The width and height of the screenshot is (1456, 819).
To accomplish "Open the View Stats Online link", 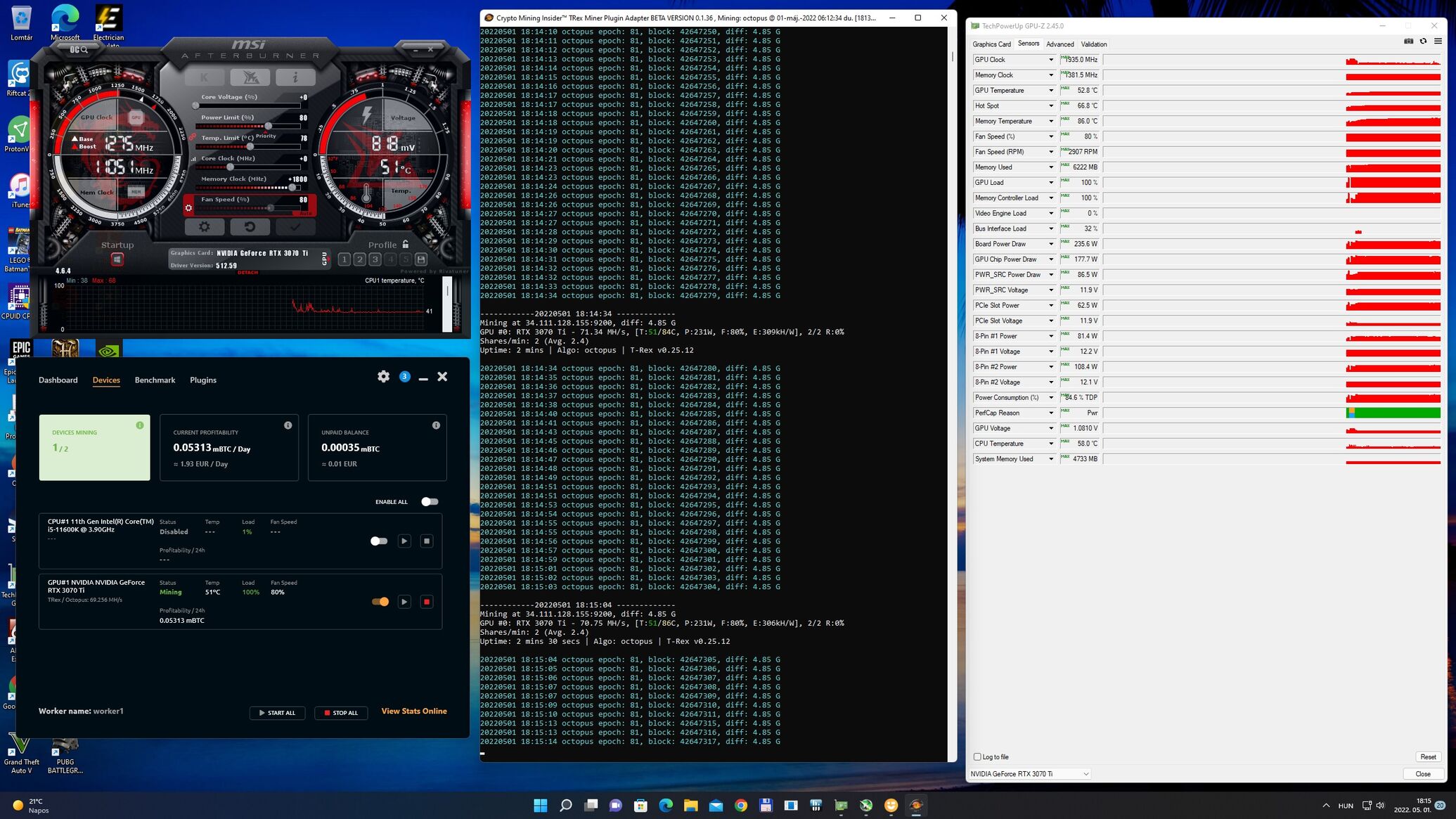I will [413, 711].
